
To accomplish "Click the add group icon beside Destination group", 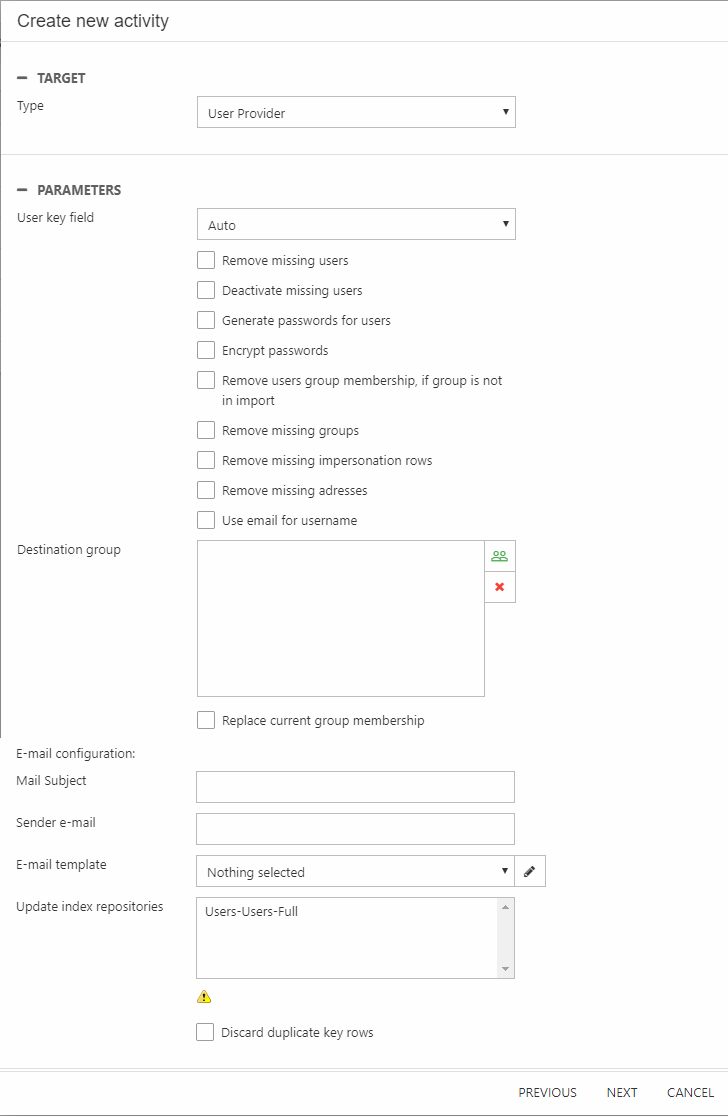I will [500, 556].
